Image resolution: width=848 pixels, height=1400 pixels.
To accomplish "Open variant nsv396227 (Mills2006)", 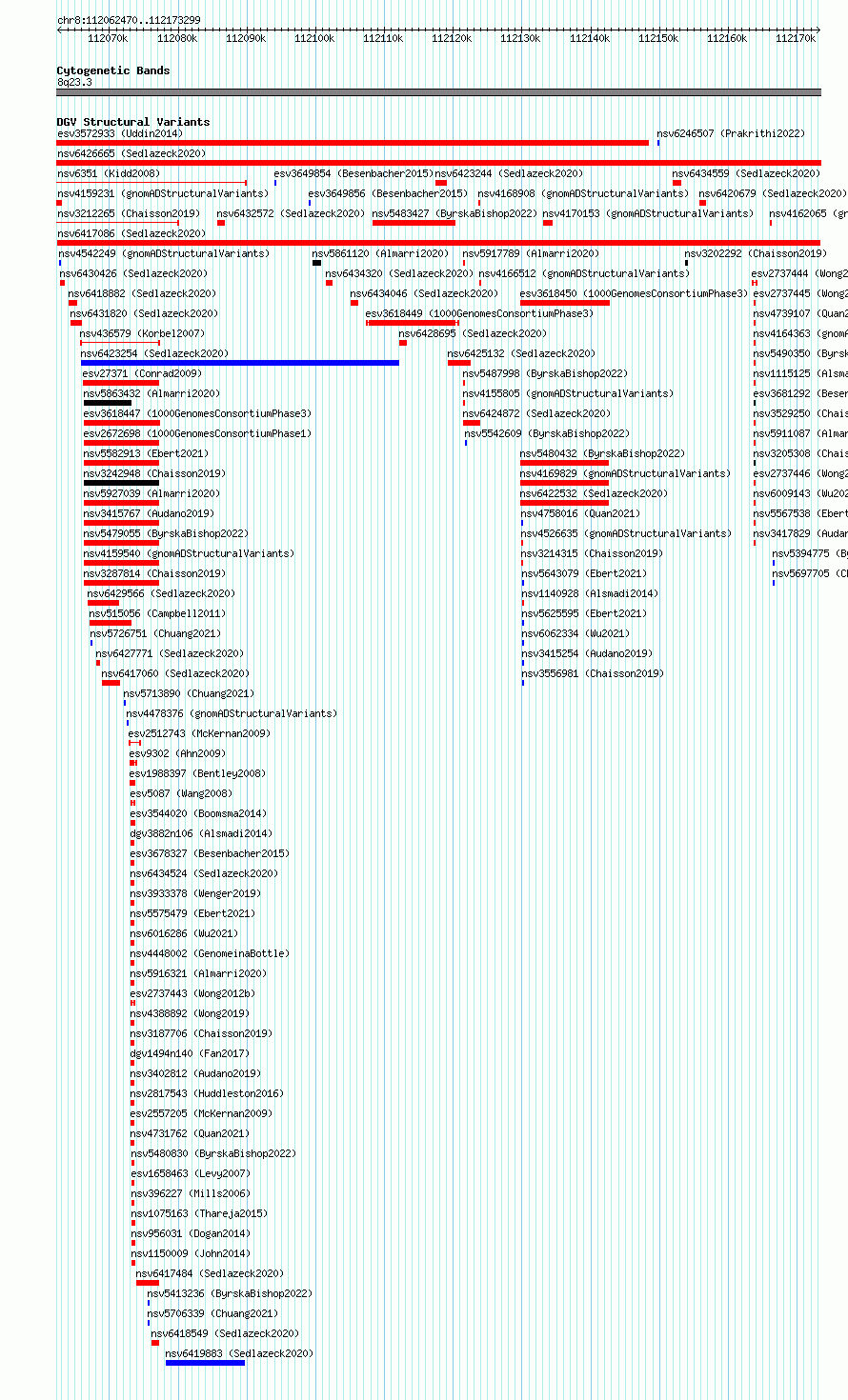I will click(x=191, y=1193).
